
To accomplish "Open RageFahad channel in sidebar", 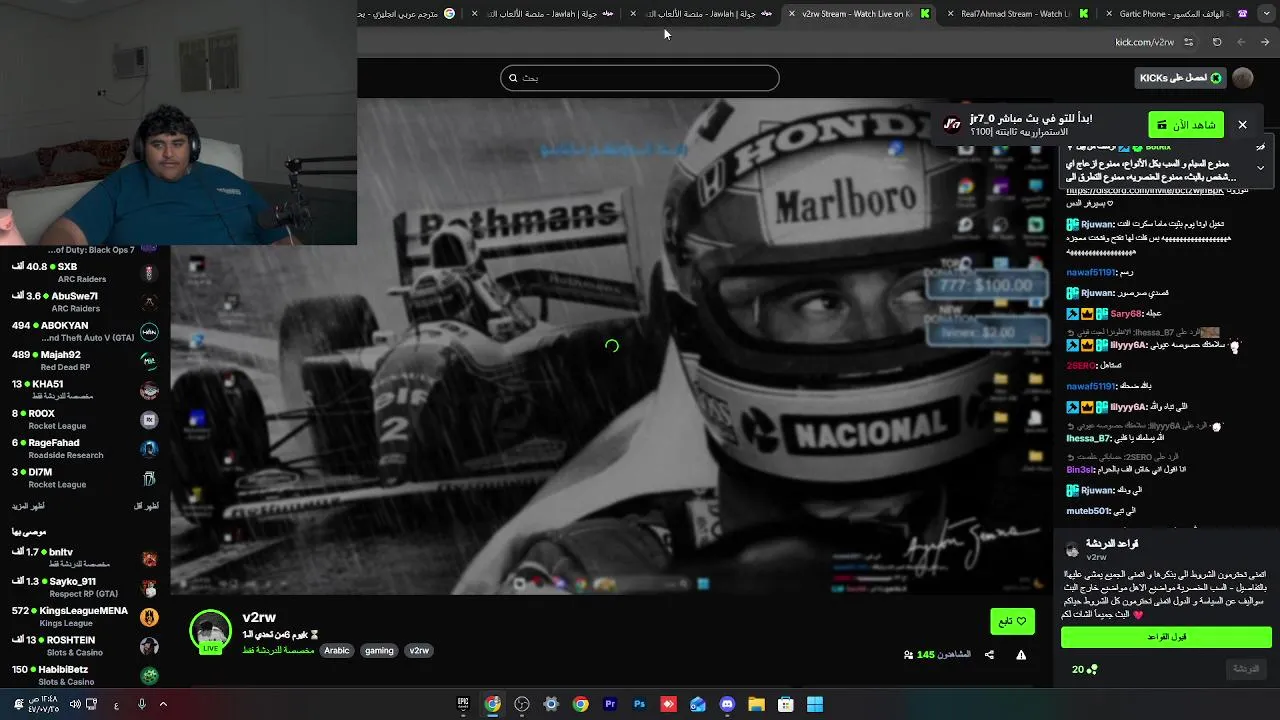I will tap(85, 448).
